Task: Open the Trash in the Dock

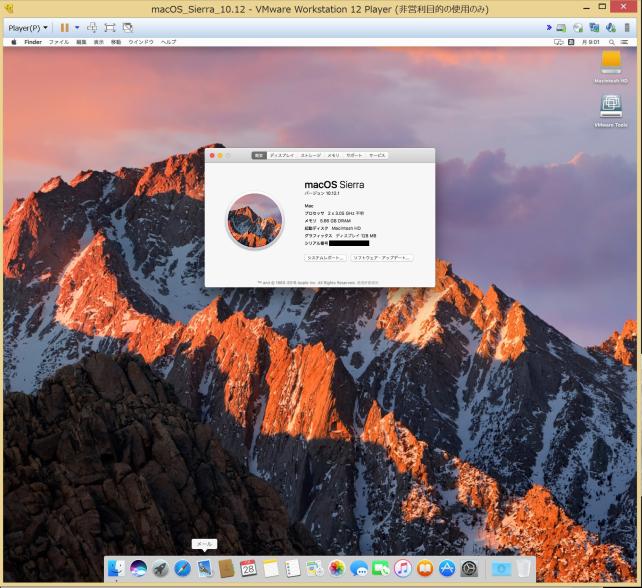Action: pyautogui.click(x=523, y=568)
